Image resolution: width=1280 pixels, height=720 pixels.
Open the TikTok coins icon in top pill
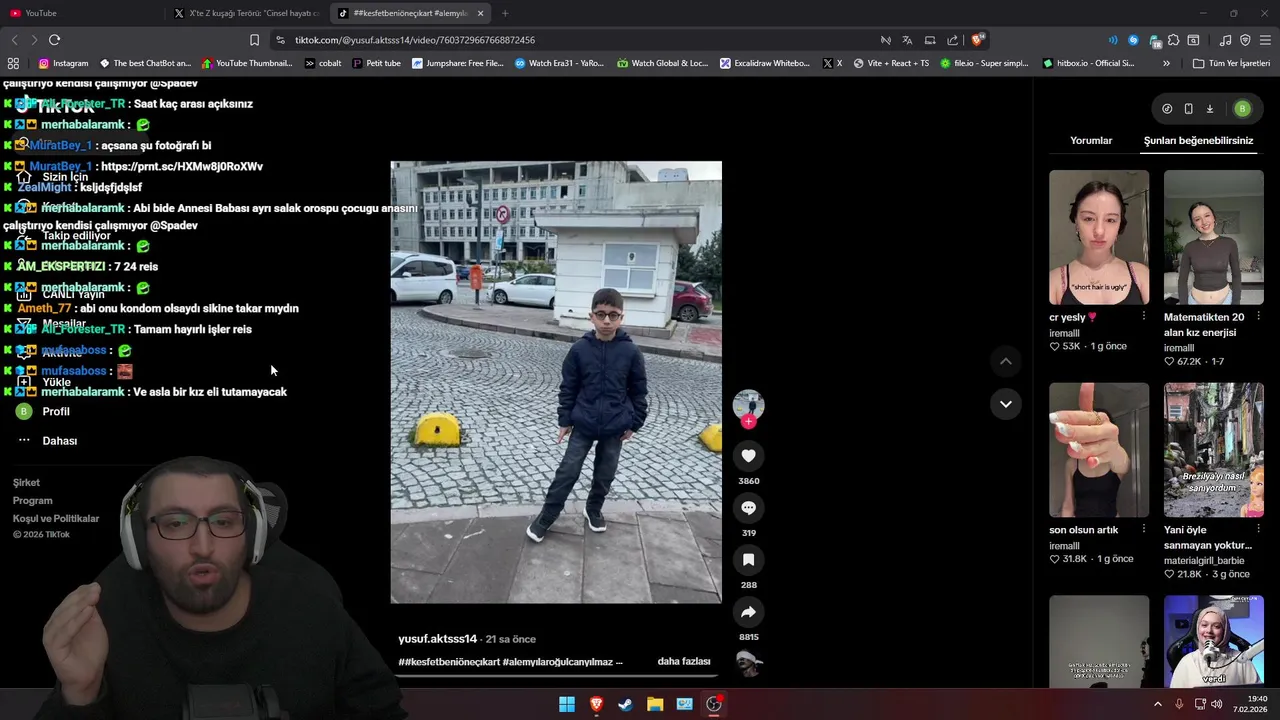(1167, 109)
